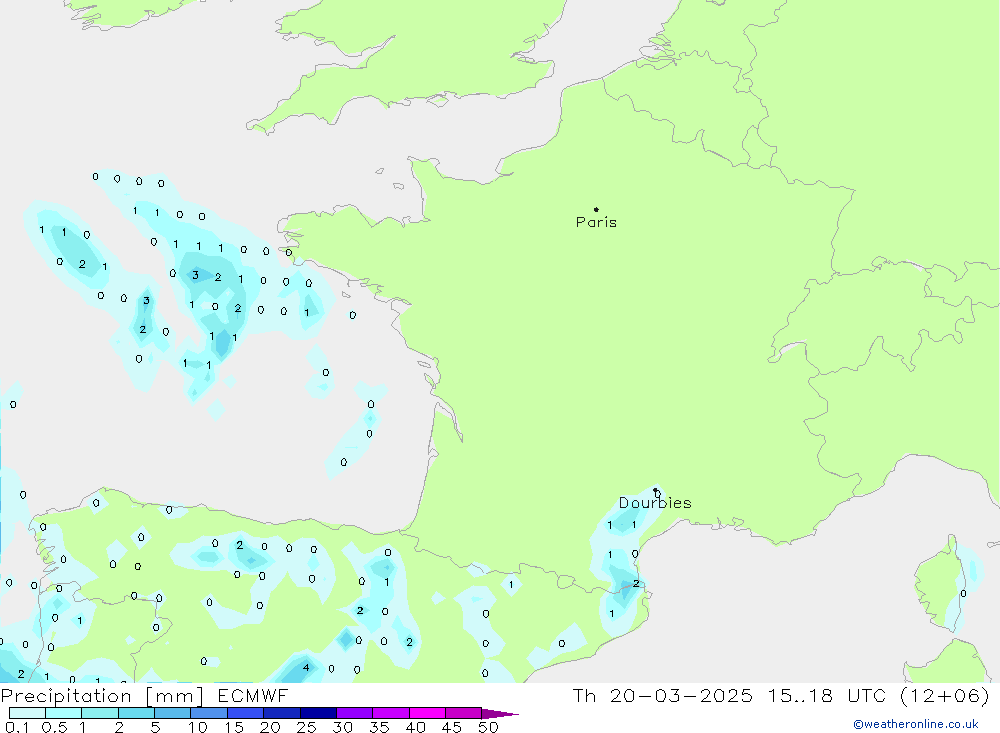Click the Paris city label
Image resolution: width=1000 pixels, height=733 pixels.
(596, 222)
